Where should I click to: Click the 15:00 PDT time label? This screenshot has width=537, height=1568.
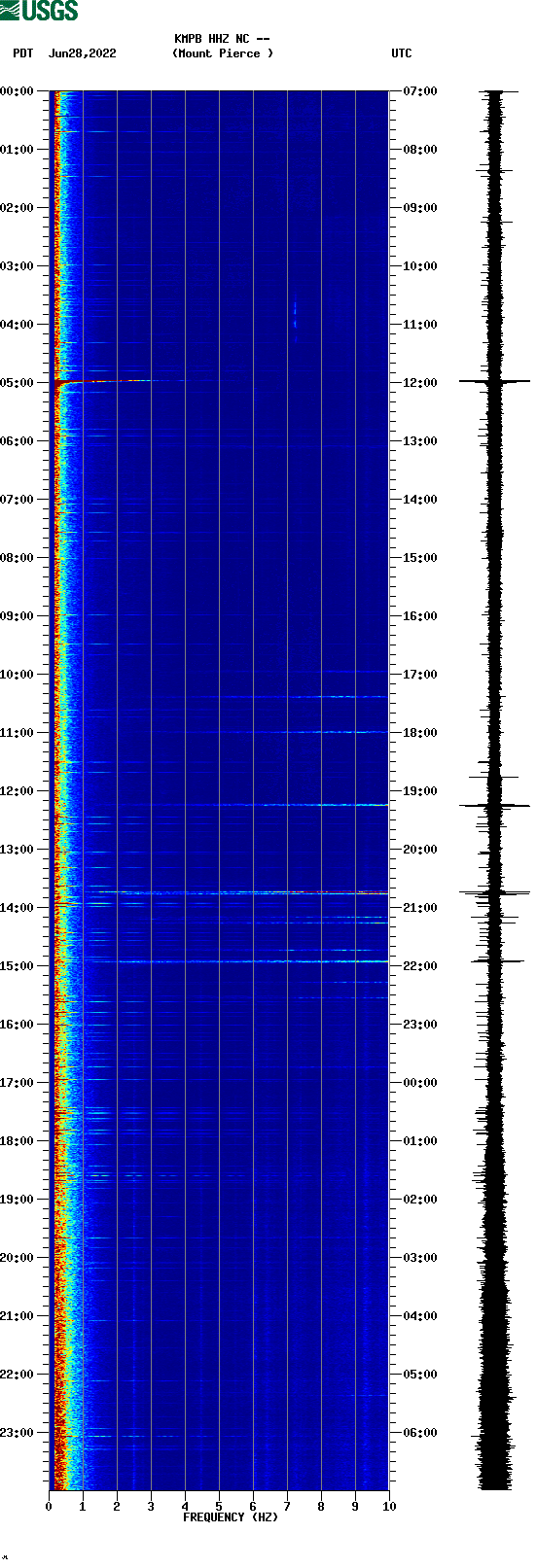(x=17, y=966)
